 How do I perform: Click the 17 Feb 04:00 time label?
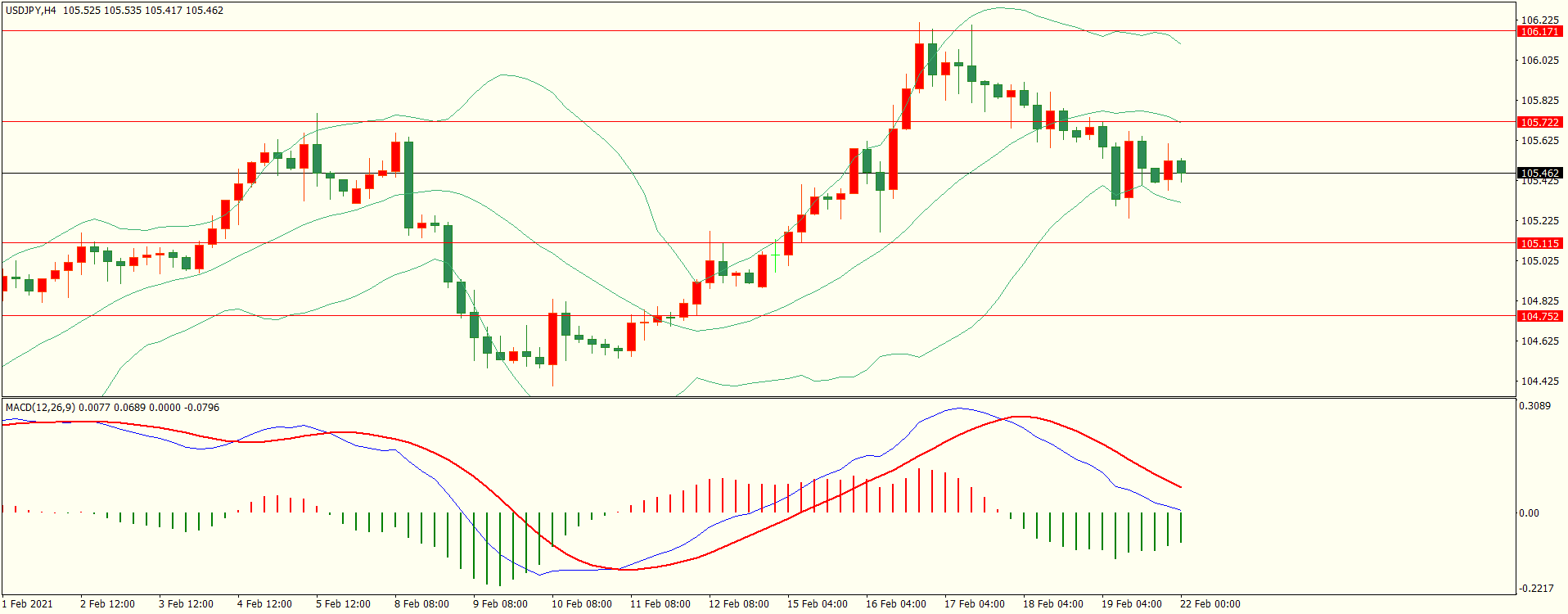point(974,604)
